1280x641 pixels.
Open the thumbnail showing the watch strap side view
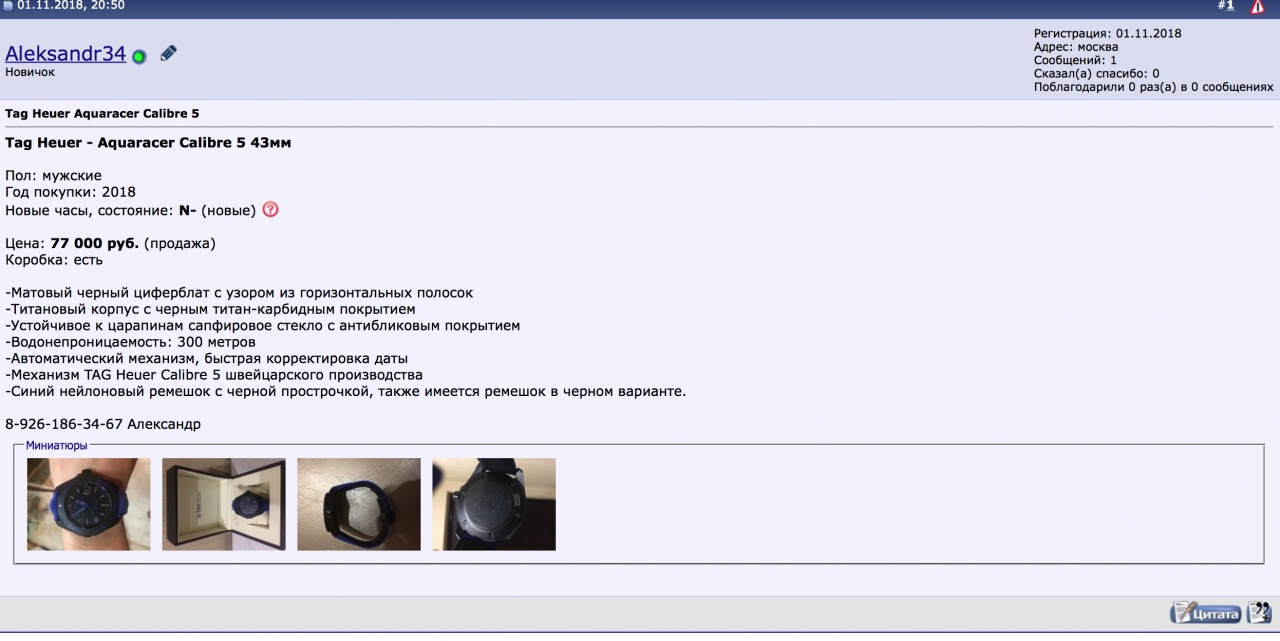359,504
